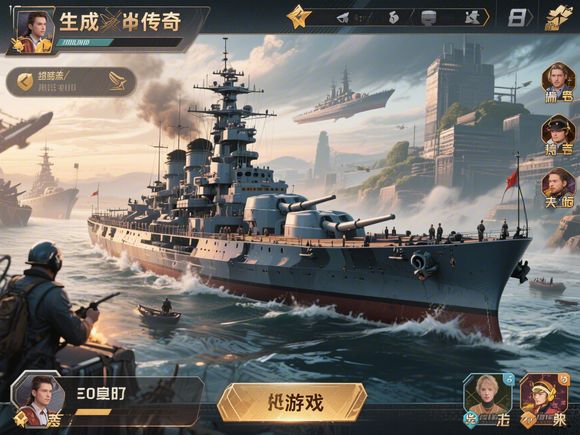This screenshot has width=580, height=435.
Task: Click the gold badge on bottom-left avatar
Action: pyautogui.click(x=20, y=419)
